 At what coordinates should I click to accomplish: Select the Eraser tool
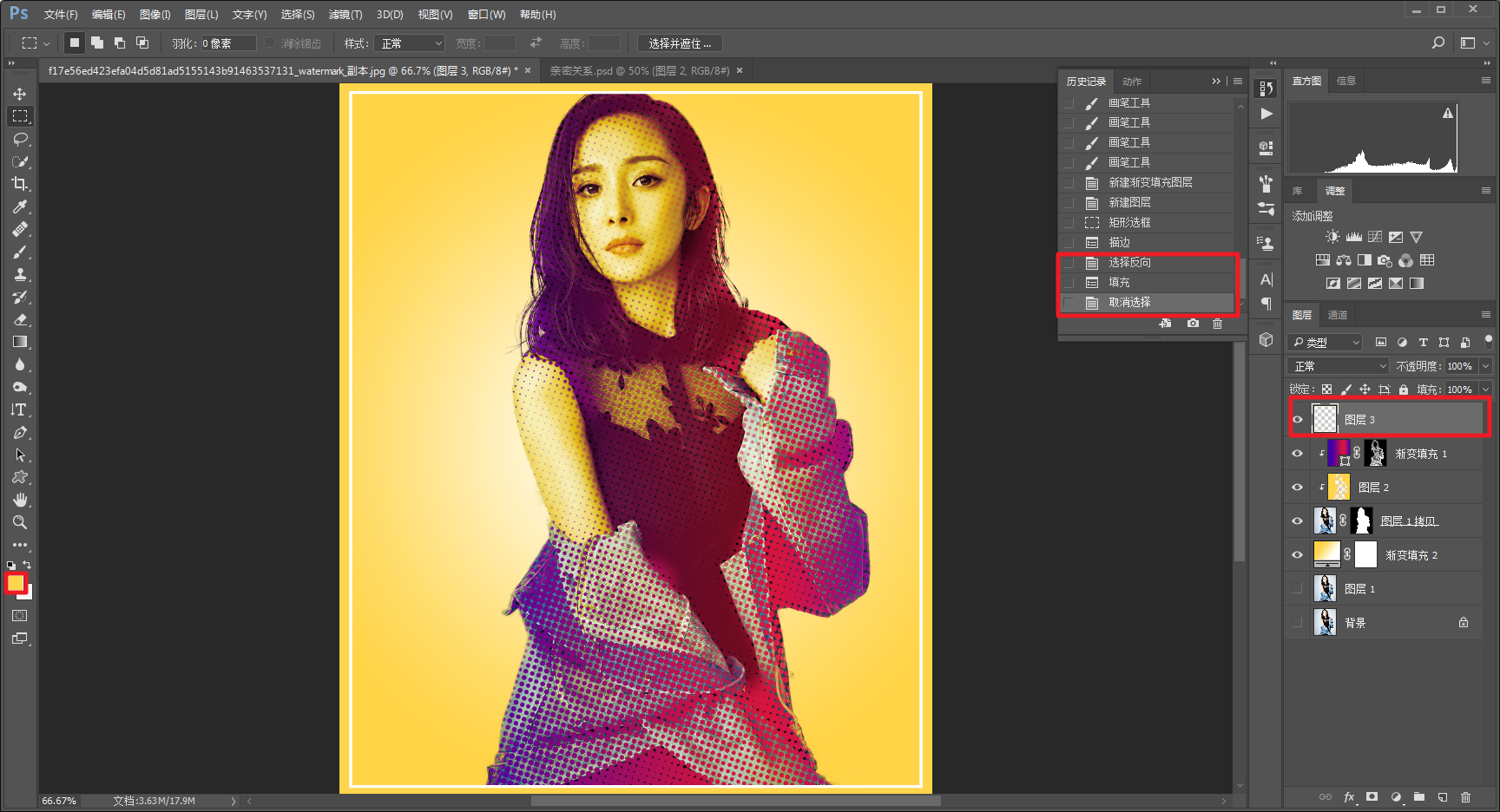(20, 319)
